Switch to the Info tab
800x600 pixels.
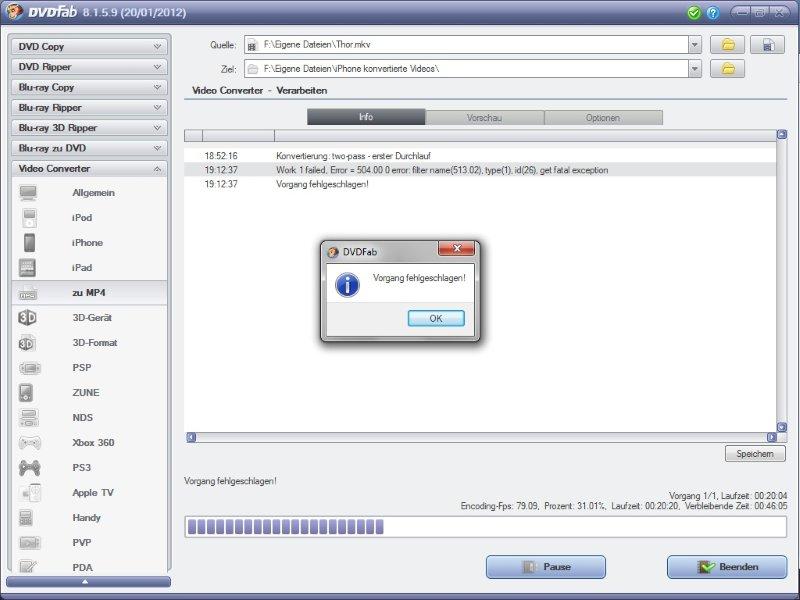(x=366, y=117)
